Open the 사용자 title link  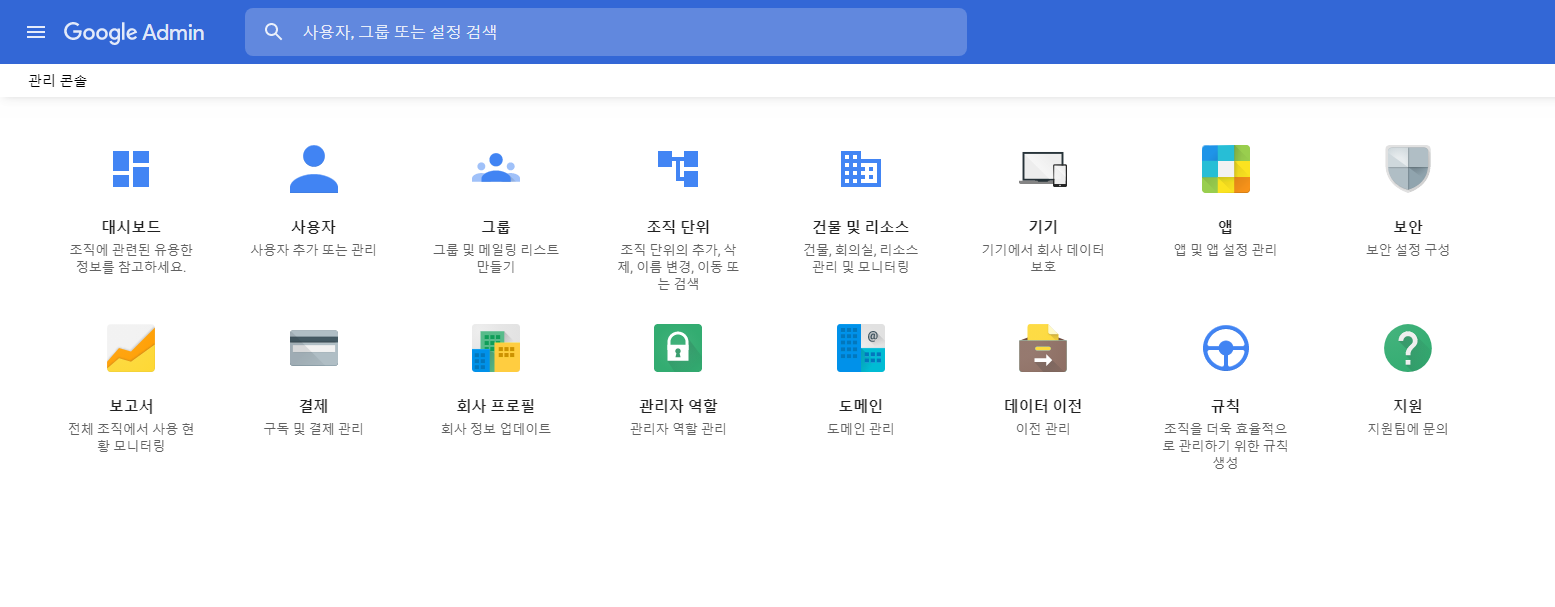click(x=314, y=227)
